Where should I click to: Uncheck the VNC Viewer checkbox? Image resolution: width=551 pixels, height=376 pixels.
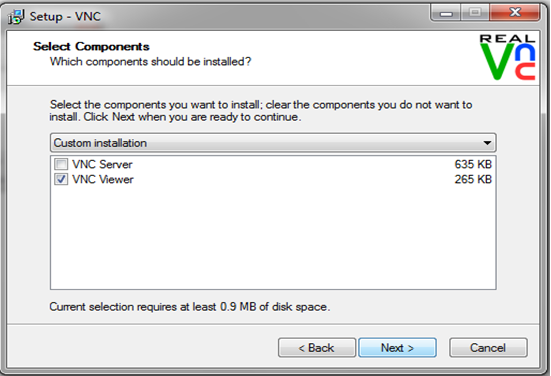(61, 179)
